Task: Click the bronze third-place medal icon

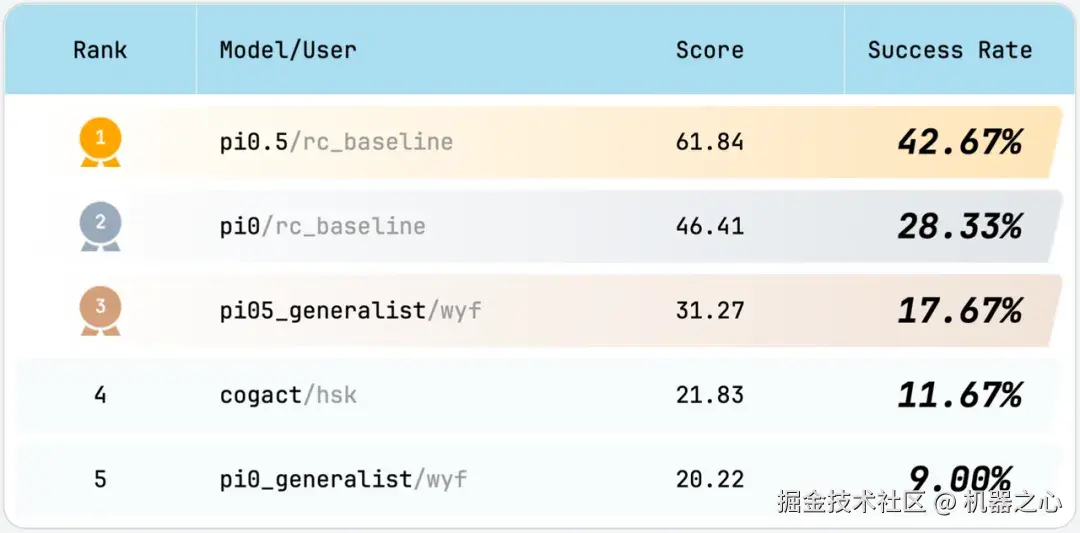Action: point(100,310)
